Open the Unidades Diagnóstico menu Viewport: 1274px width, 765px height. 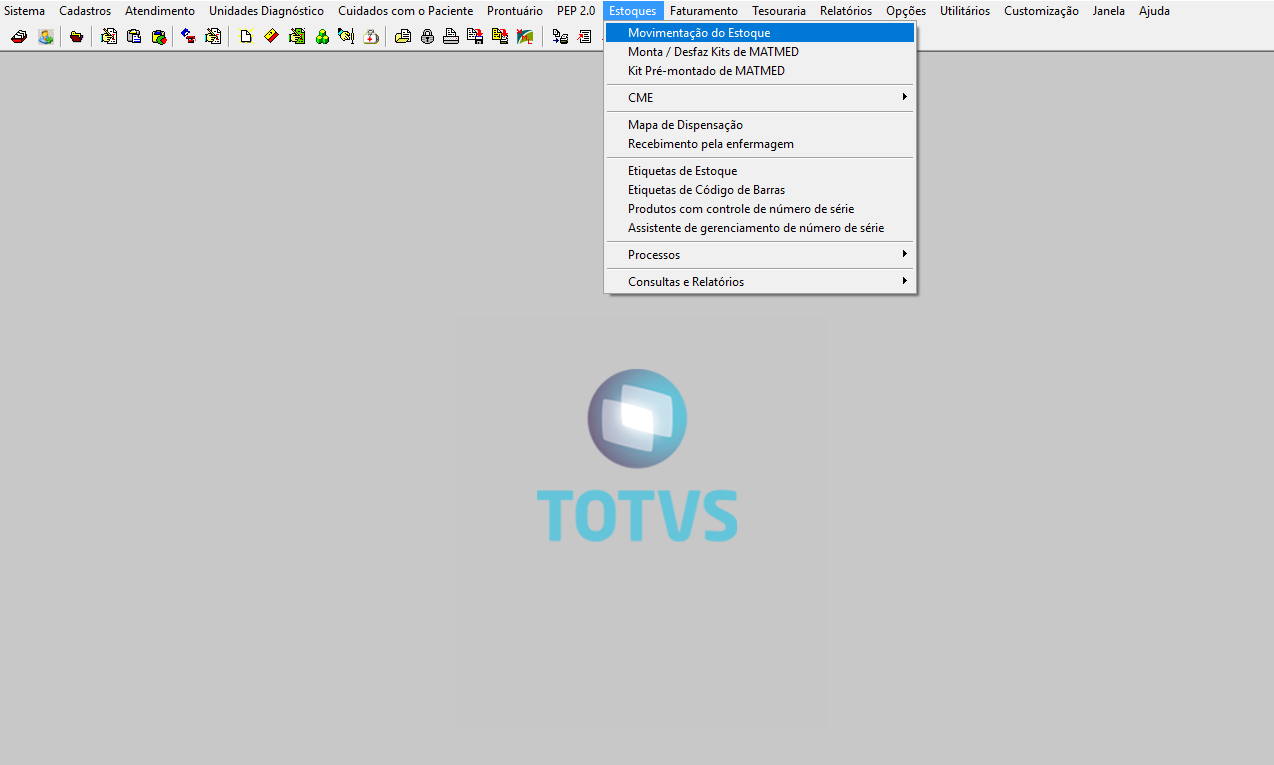[x=266, y=11]
